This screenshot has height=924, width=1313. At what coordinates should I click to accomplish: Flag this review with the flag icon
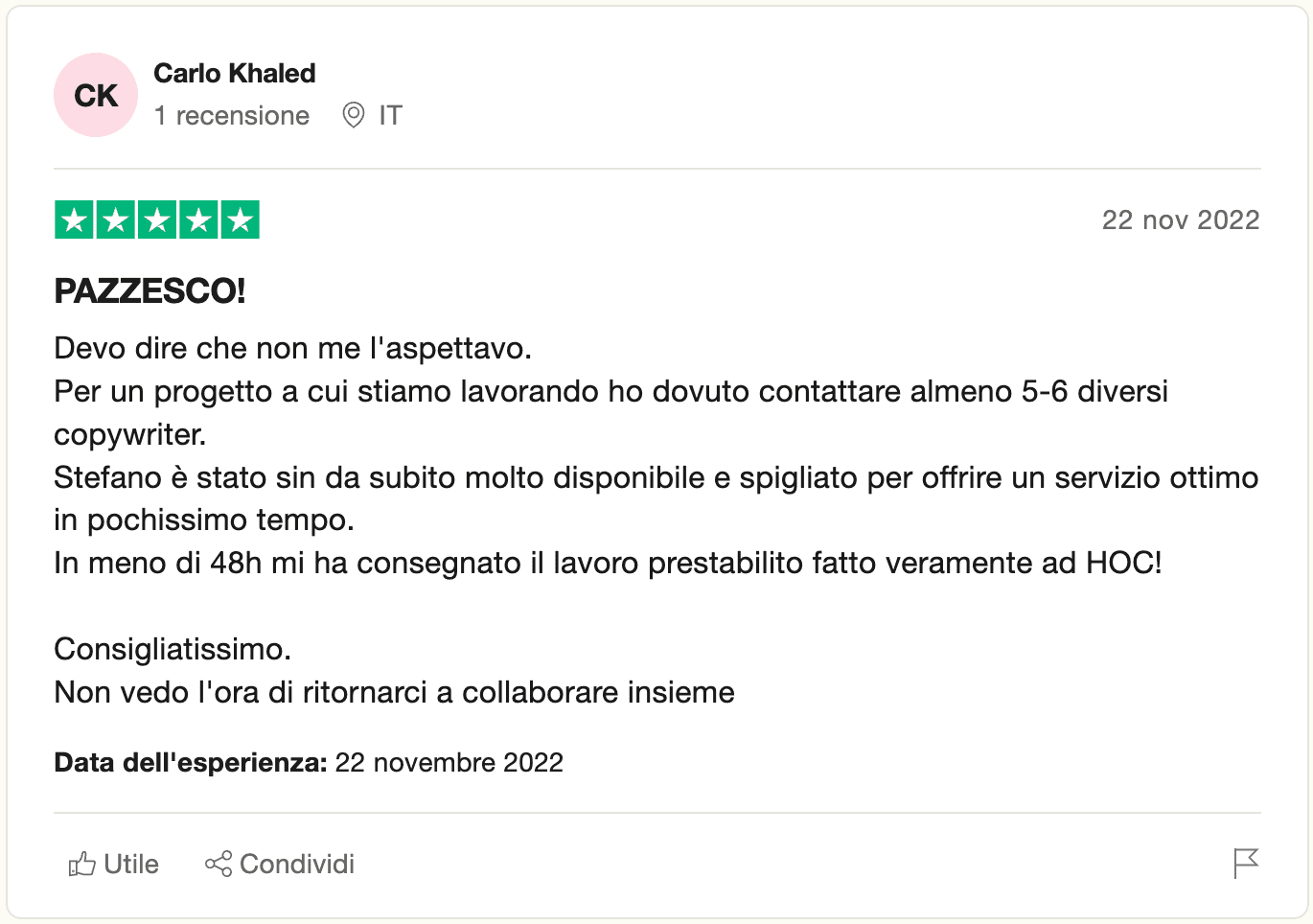click(1246, 864)
